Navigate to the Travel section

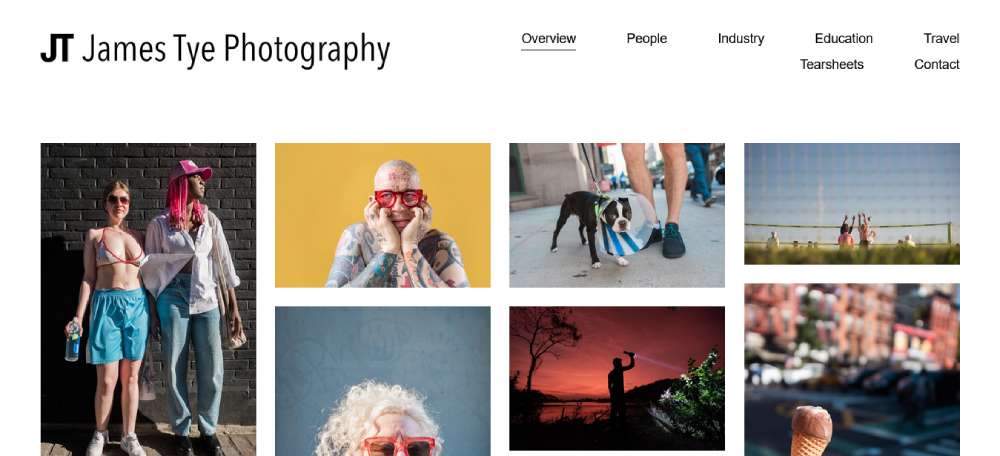[941, 38]
